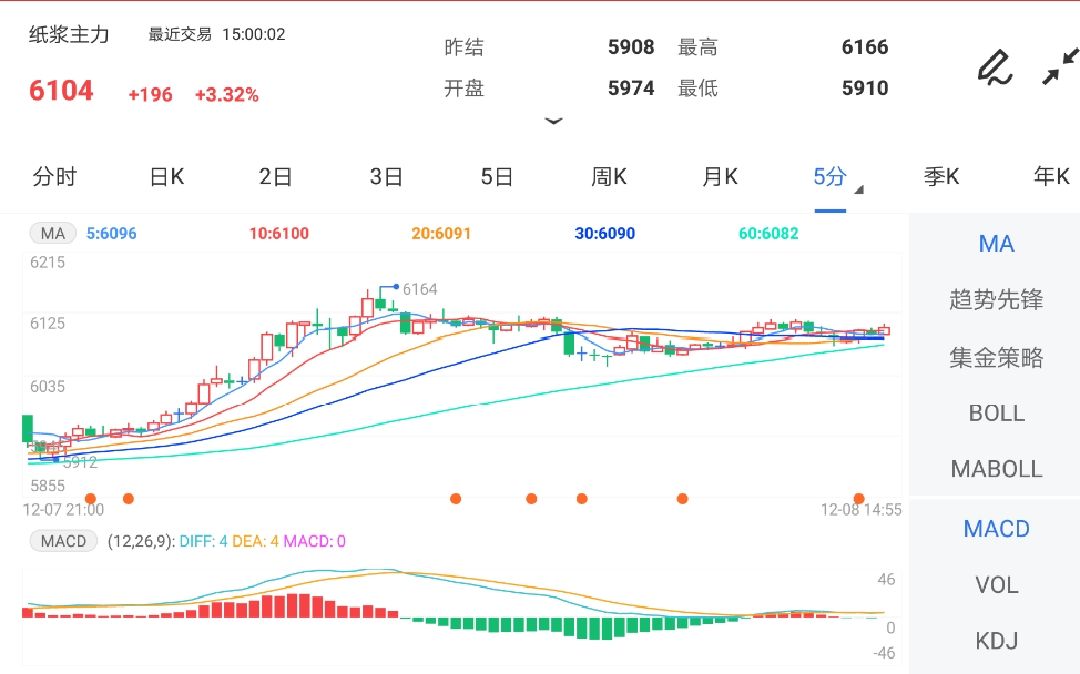Collapse fullscreen chart with shrink arrows icon
The height and width of the screenshot is (674, 1080).
coord(1059,66)
